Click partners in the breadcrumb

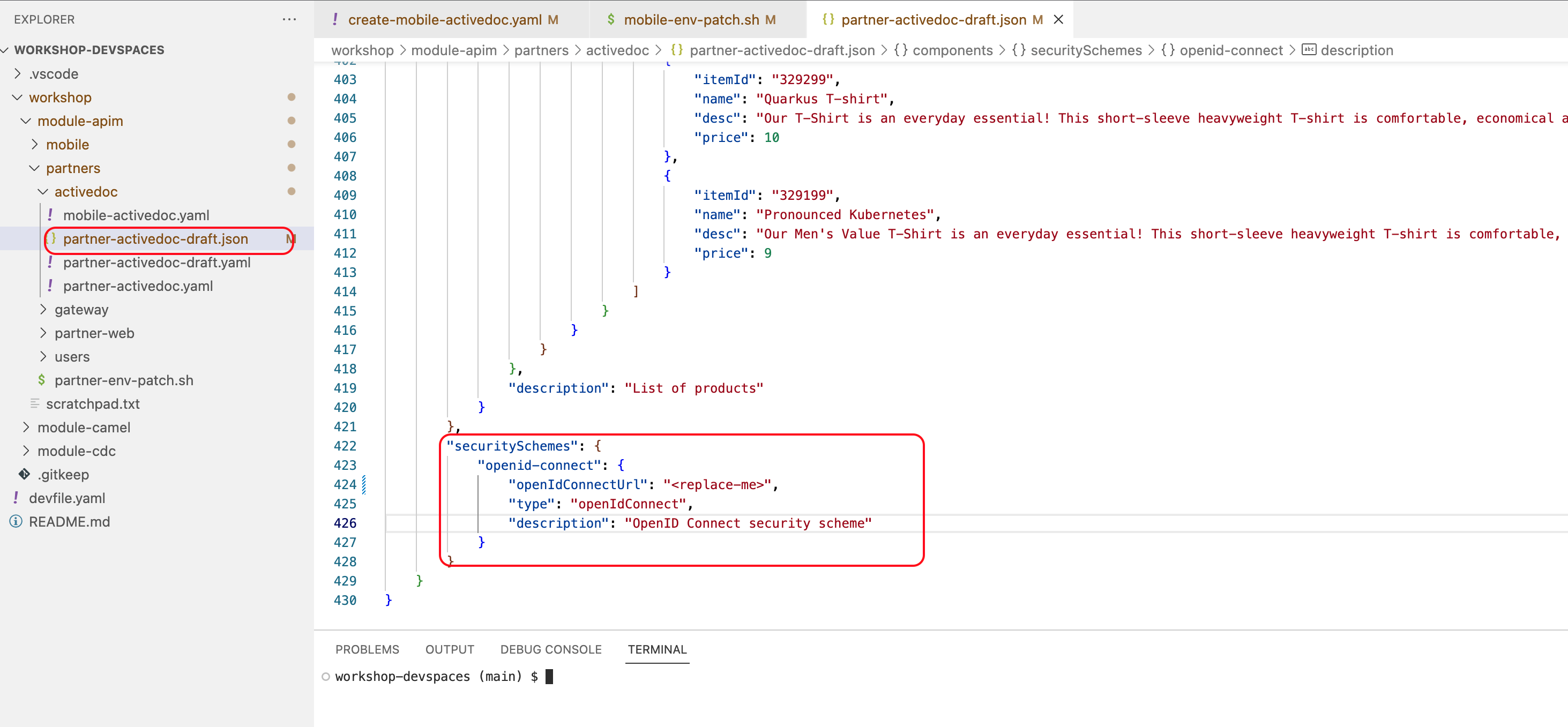(541, 50)
